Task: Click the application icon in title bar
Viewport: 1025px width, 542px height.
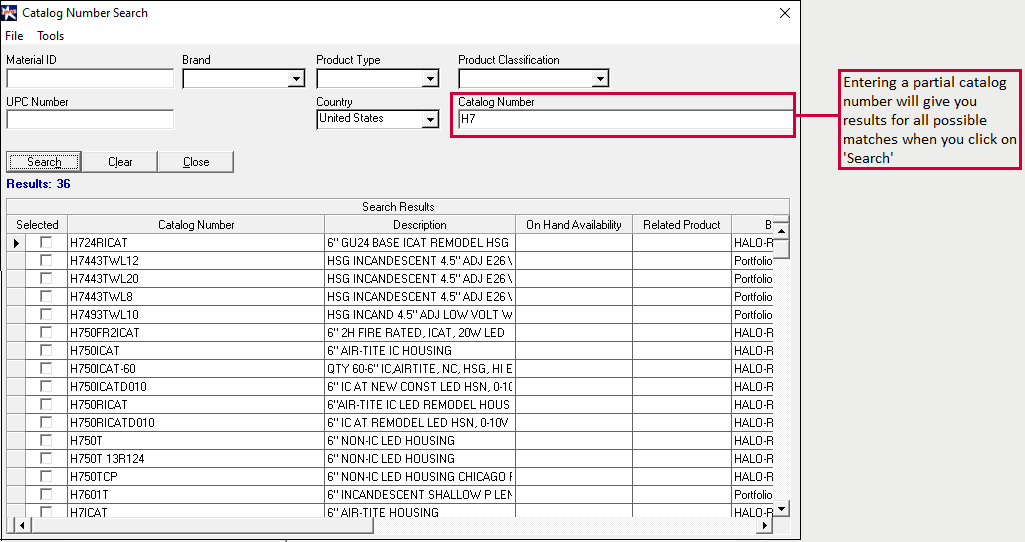Action: click(10, 13)
